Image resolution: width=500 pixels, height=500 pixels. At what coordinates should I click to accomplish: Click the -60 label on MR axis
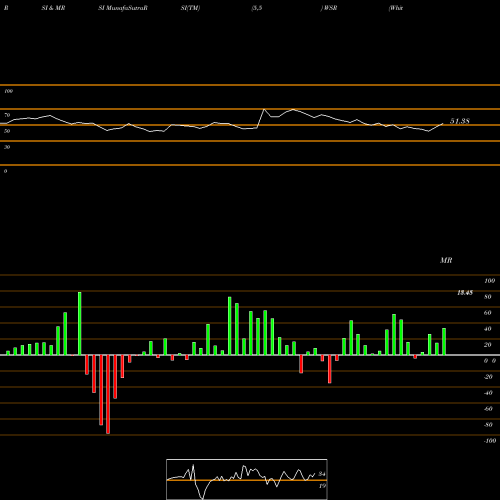[488, 409]
